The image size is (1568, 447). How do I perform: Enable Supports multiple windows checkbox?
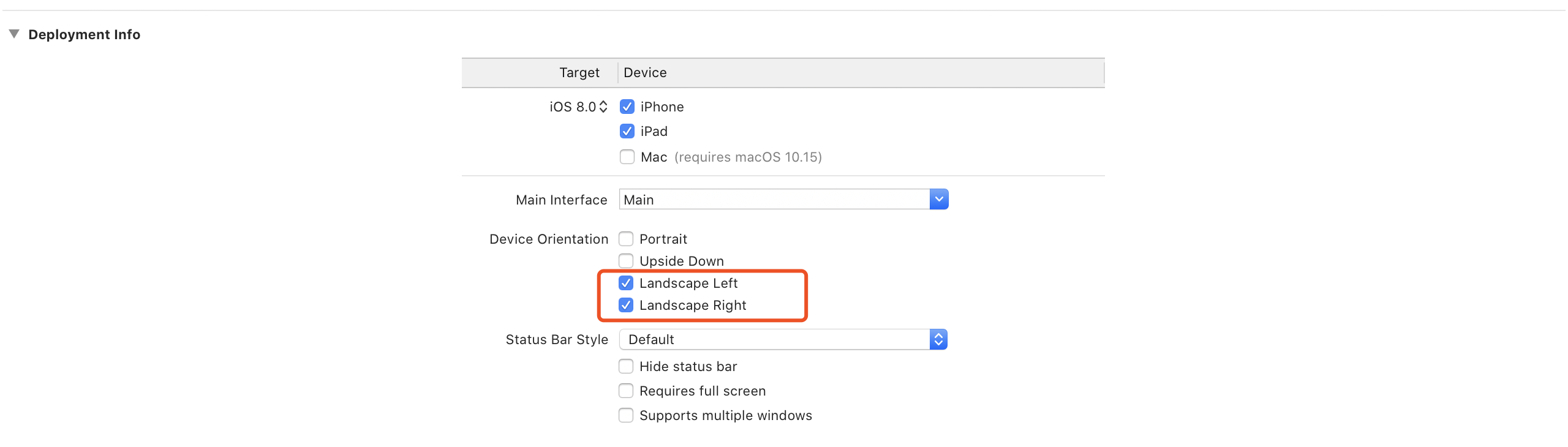tap(625, 415)
